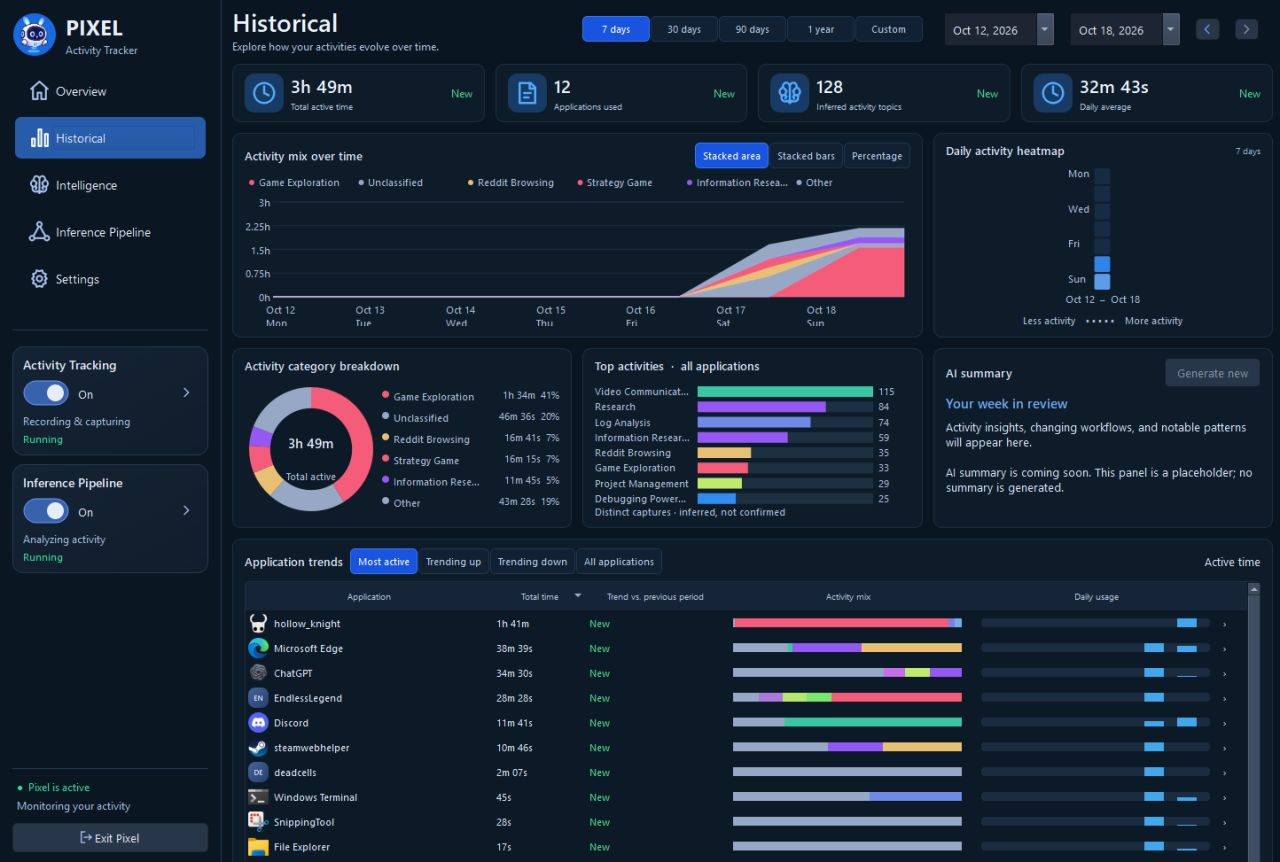
Task: Switch to the 30 days range tab
Action: tap(684, 29)
